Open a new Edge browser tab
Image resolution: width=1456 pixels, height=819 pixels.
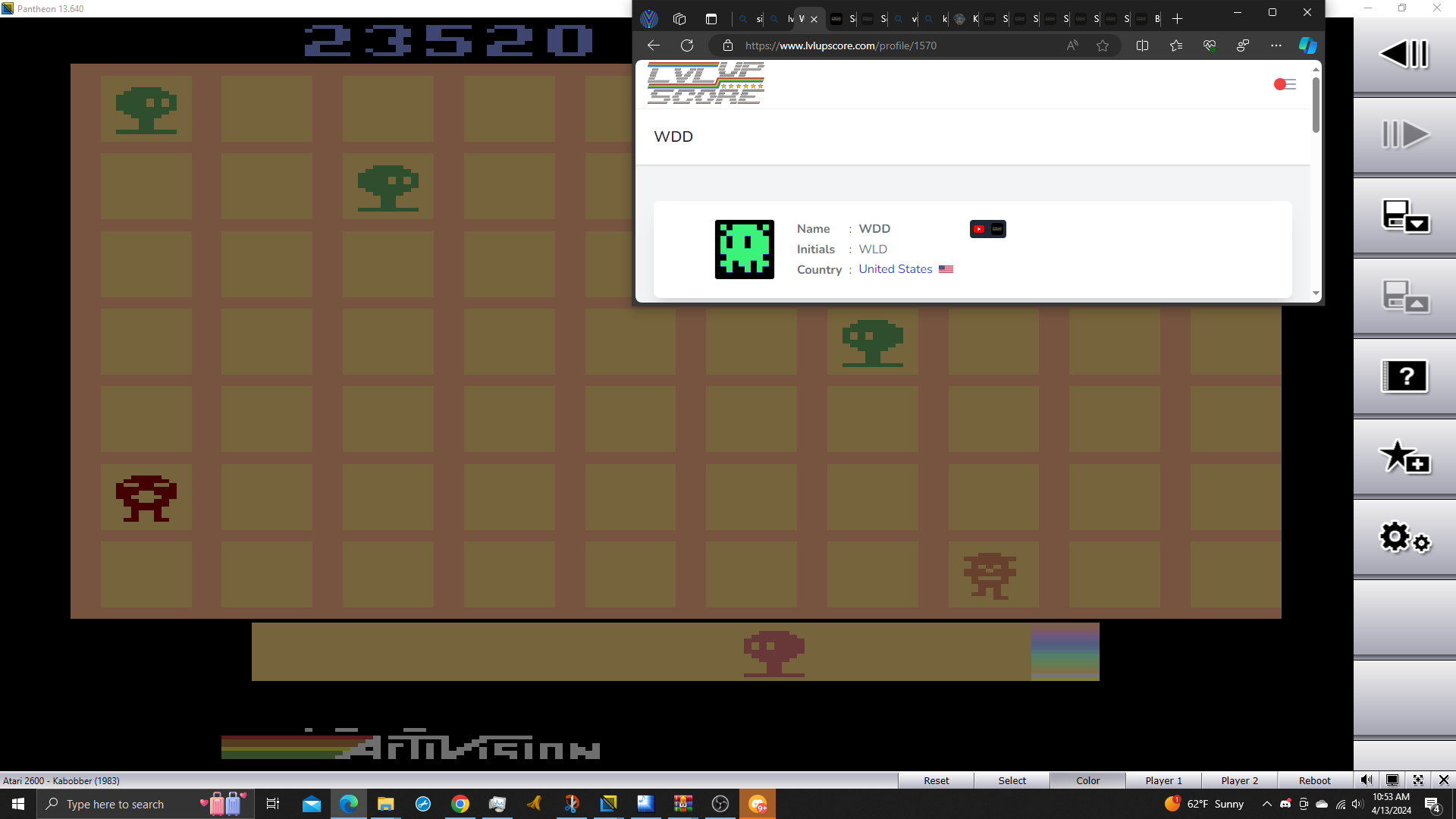[1177, 19]
